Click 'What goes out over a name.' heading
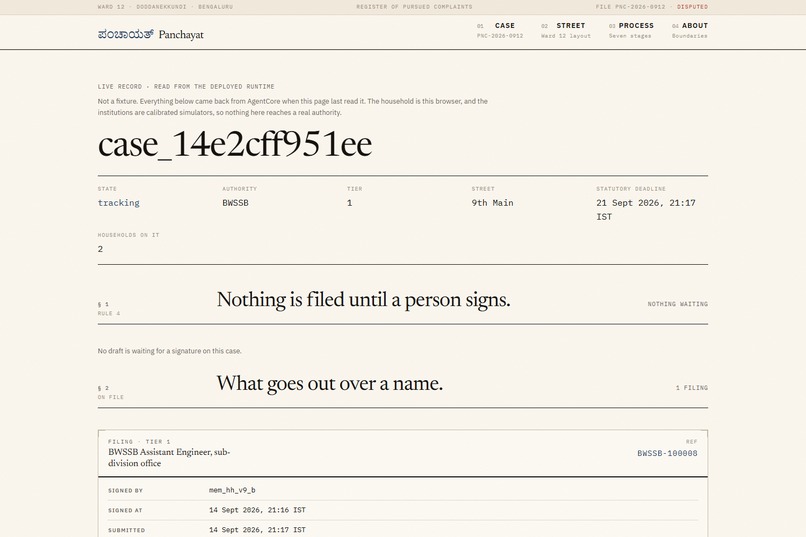806x537 pixels. tap(329, 383)
